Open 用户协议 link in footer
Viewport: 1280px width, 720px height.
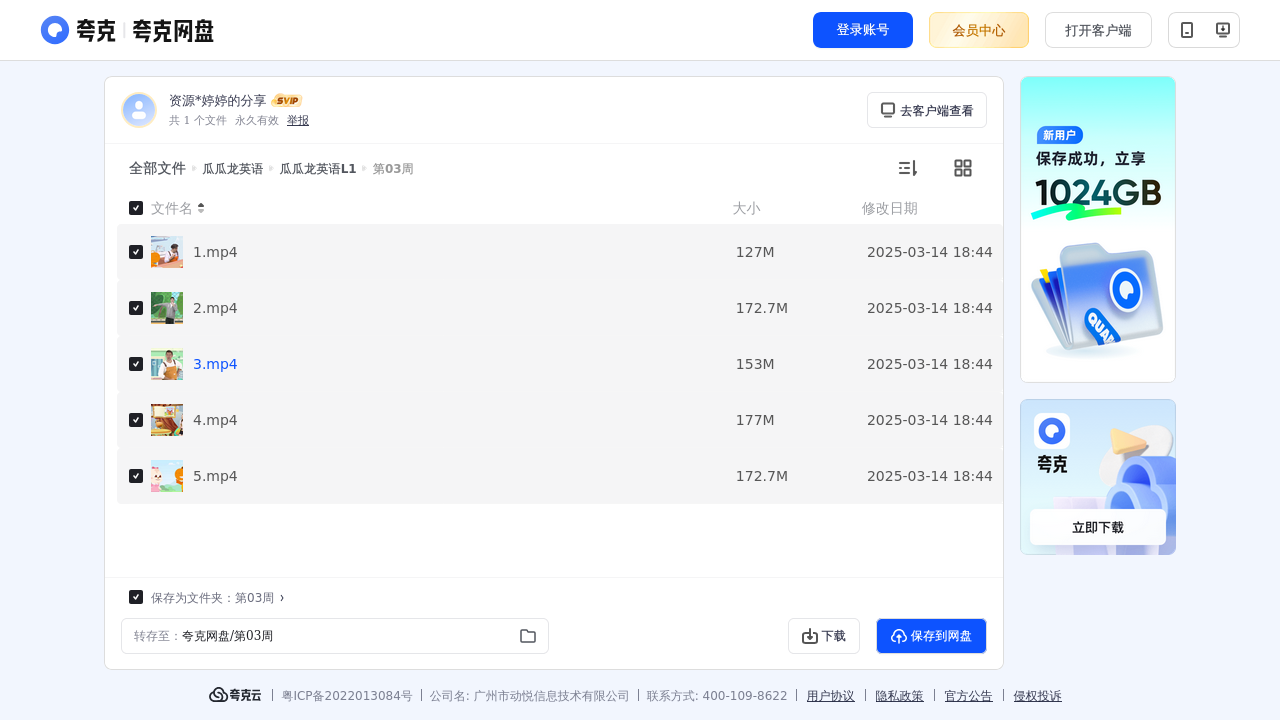(x=831, y=695)
